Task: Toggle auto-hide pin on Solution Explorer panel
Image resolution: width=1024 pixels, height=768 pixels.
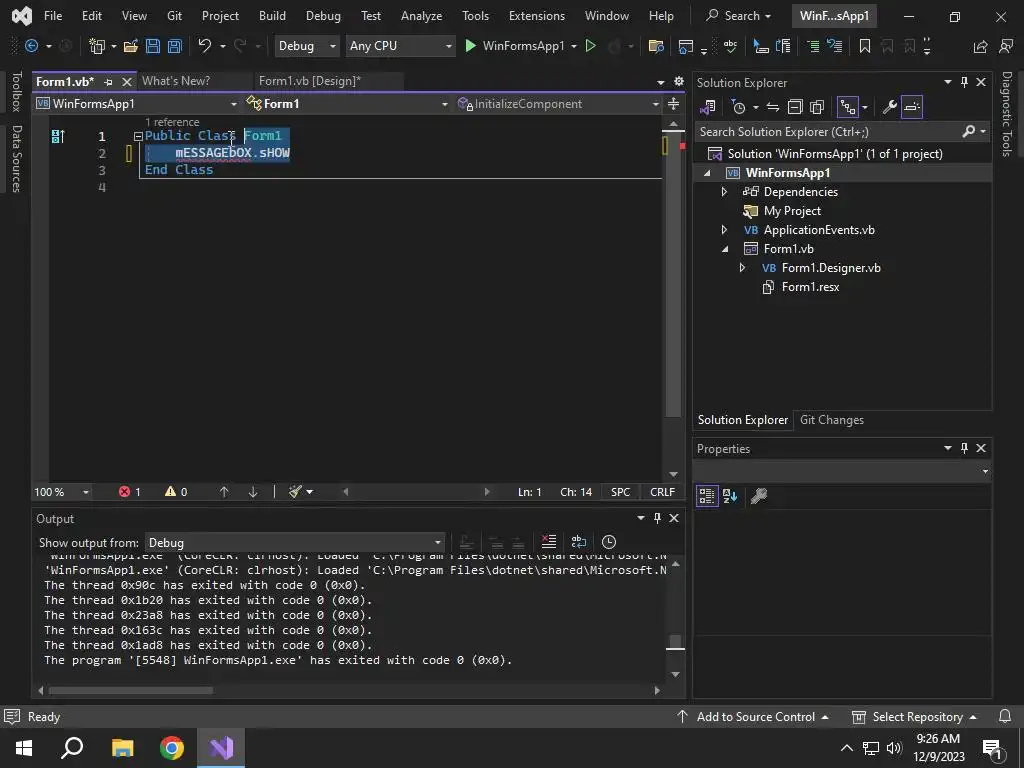Action: click(x=965, y=82)
